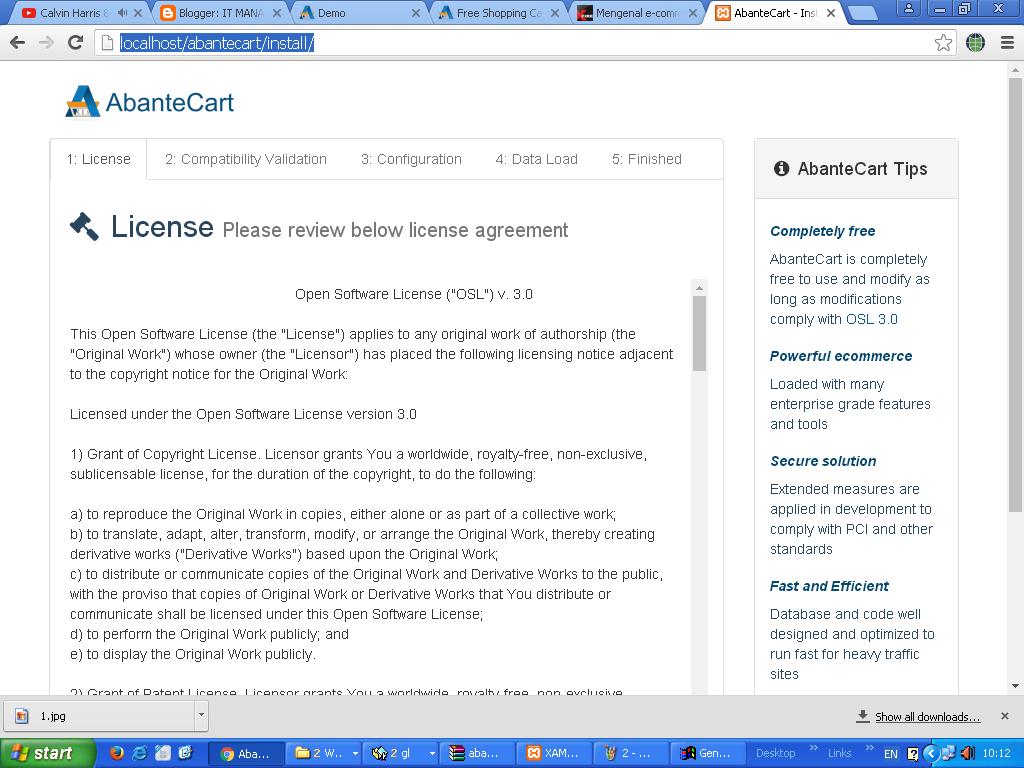
Task: Select the 3: Configuration step
Action: (411, 159)
